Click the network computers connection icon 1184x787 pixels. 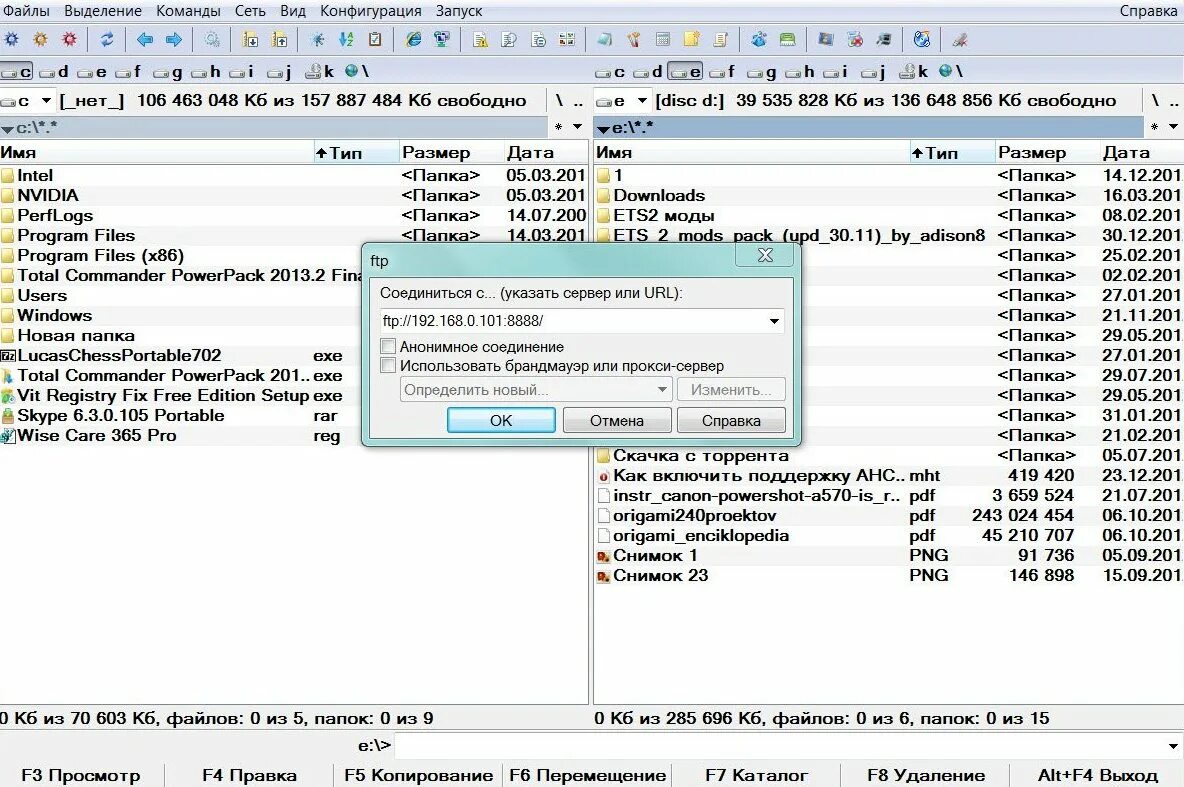[x=442, y=39]
